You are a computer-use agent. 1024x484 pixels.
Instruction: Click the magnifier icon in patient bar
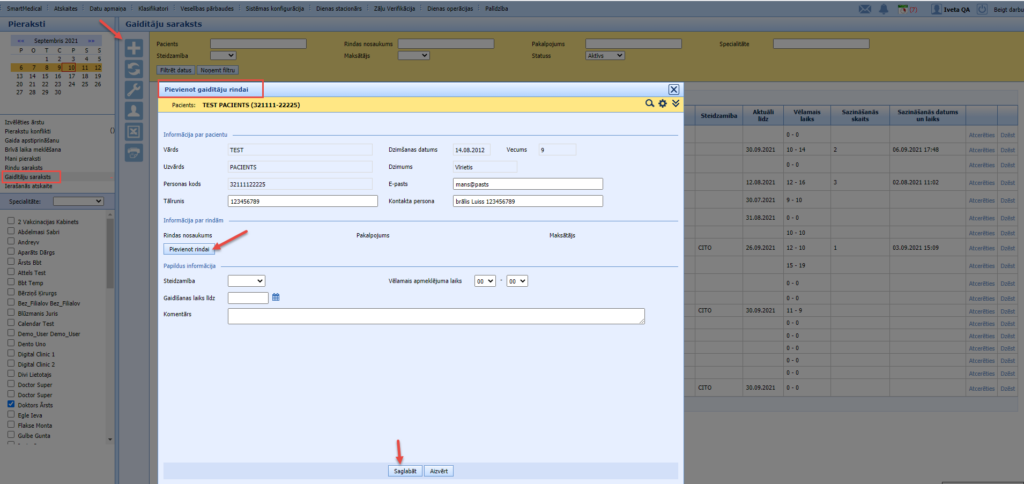(x=649, y=103)
